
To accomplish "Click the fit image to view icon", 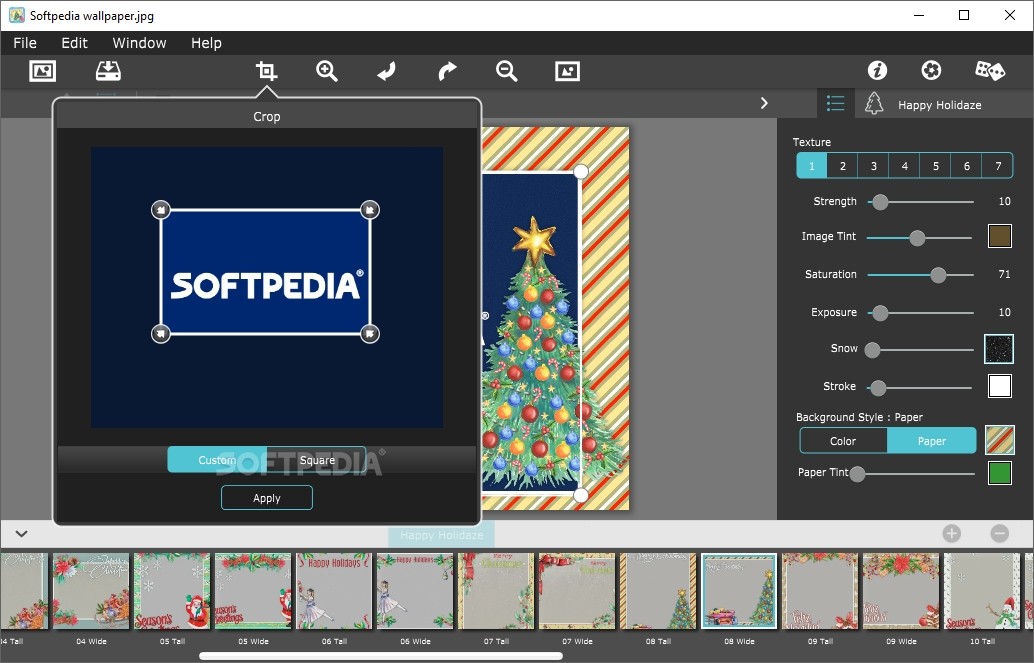I will tap(567, 71).
